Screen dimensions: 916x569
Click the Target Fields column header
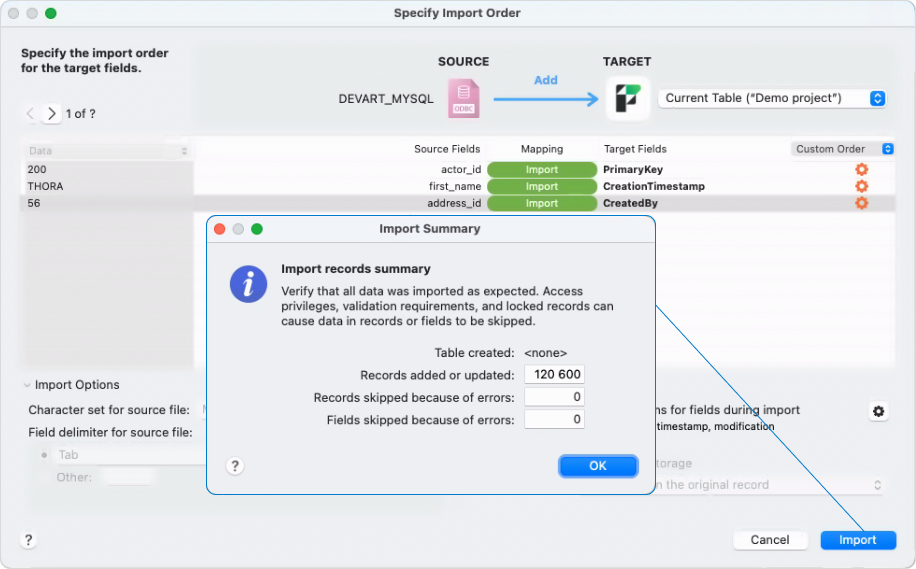tap(635, 149)
